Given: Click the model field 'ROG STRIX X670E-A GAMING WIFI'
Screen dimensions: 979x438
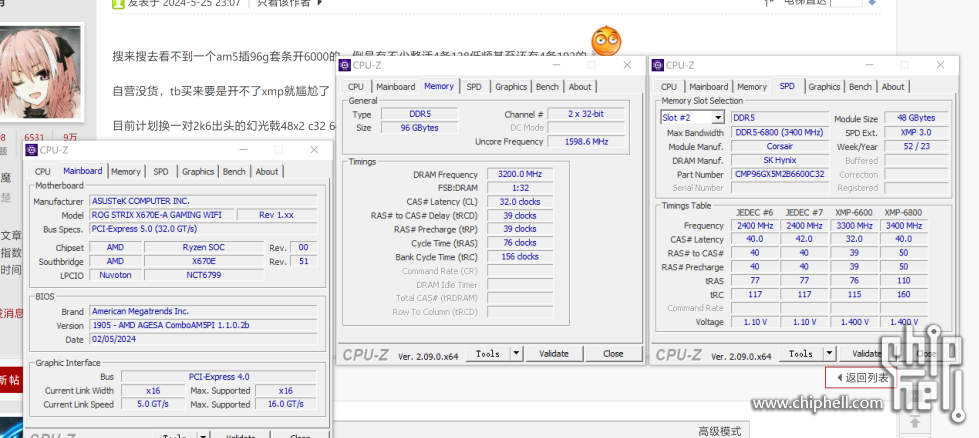Looking at the screenshot, I should click(x=163, y=215).
